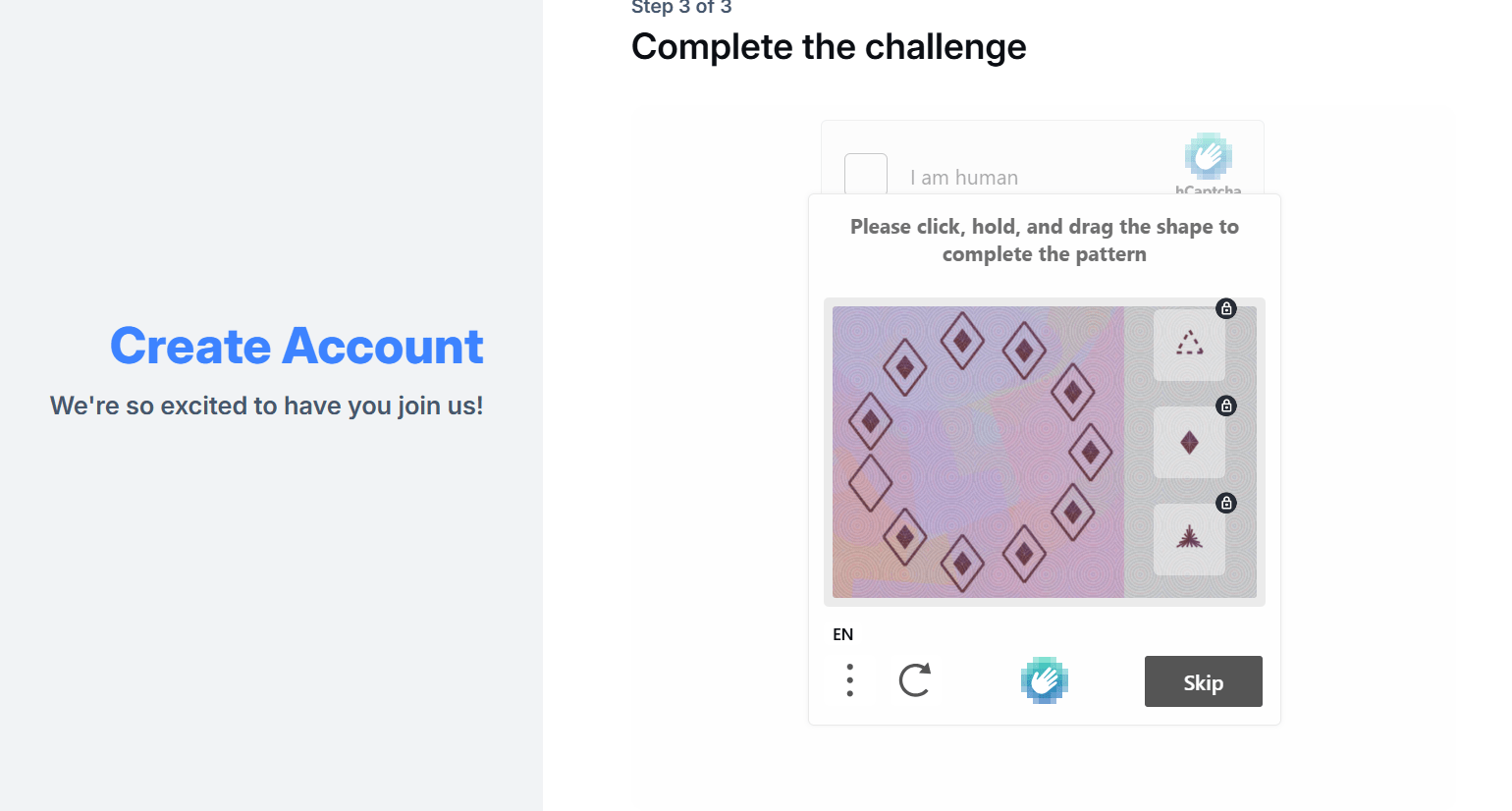Open the EN language selector

click(x=842, y=633)
